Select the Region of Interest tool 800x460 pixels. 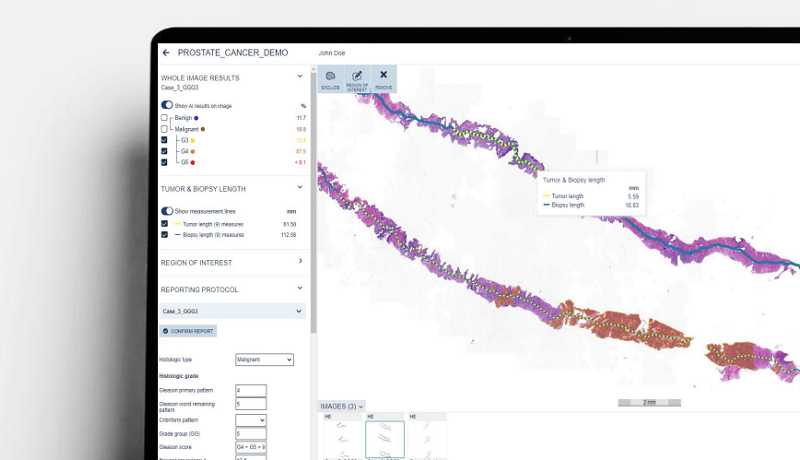point(356,79)
